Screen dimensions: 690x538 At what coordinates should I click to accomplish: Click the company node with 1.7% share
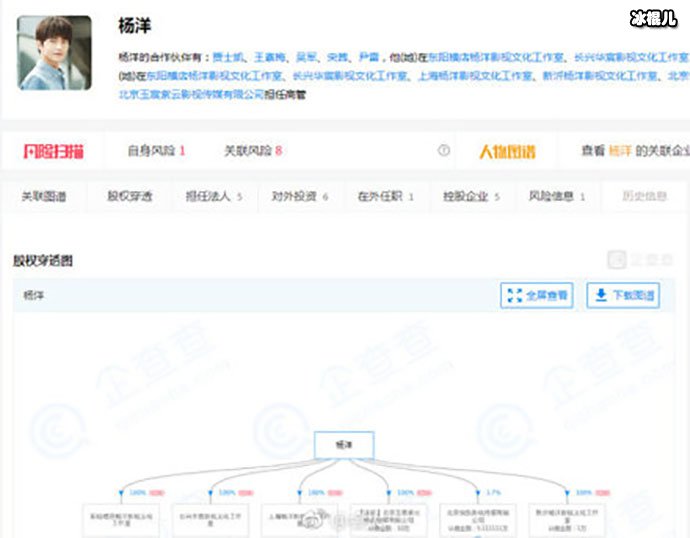coord(477,521)
